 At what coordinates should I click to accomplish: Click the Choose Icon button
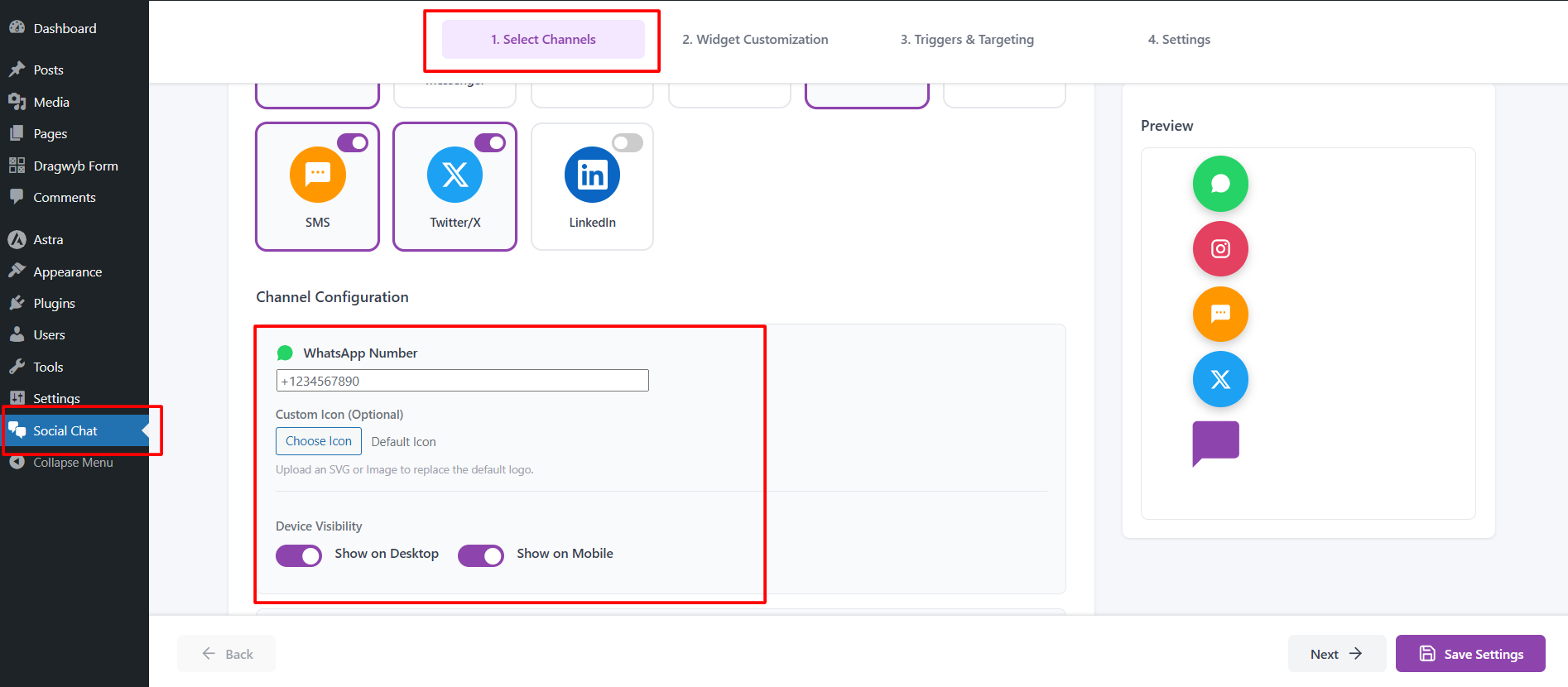[319, 441]
